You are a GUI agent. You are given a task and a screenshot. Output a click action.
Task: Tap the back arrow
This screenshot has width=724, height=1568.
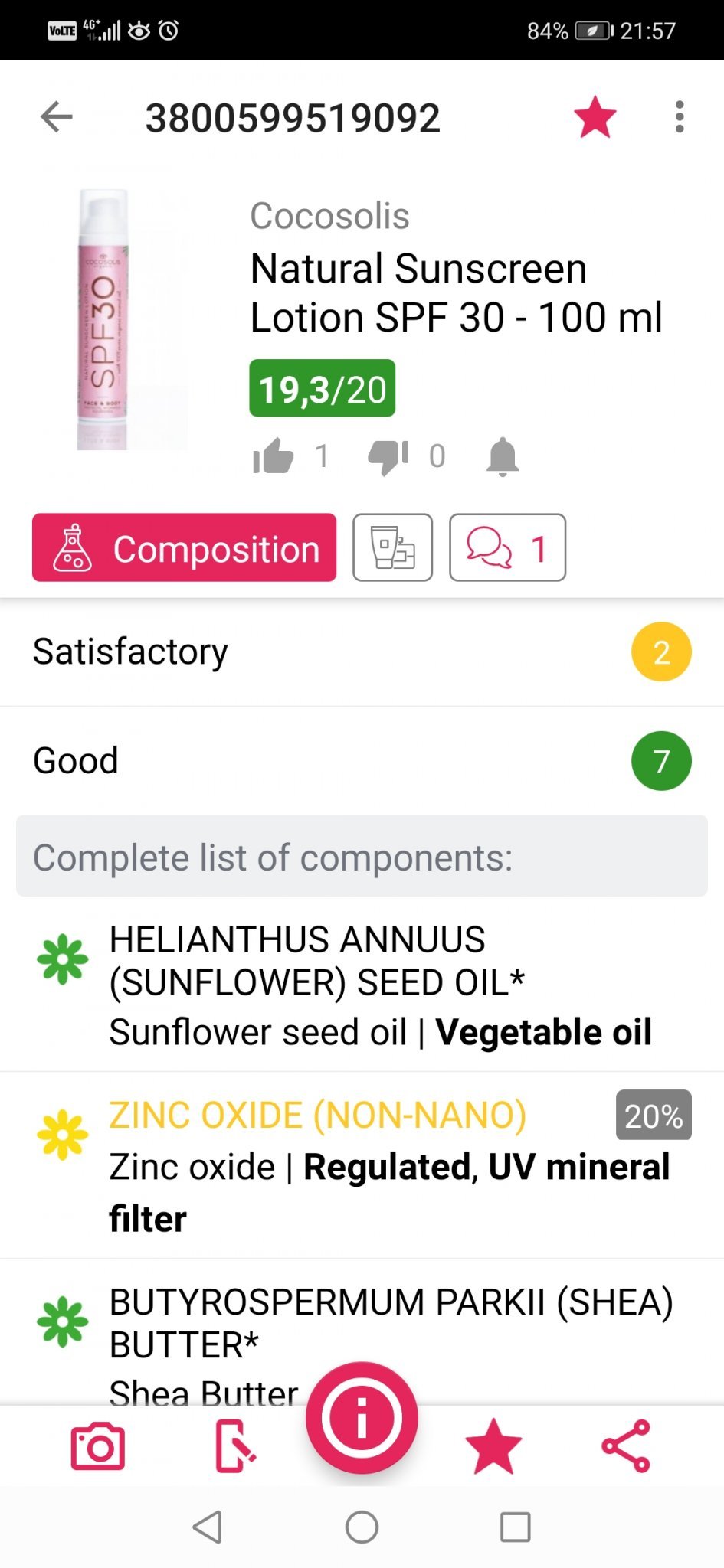[57, 117]
